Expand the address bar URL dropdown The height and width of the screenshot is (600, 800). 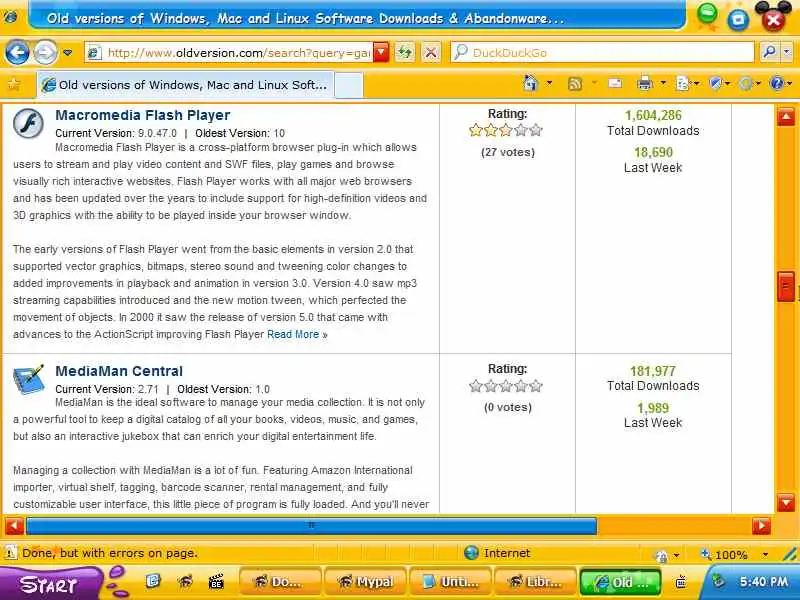coord(381,53)
